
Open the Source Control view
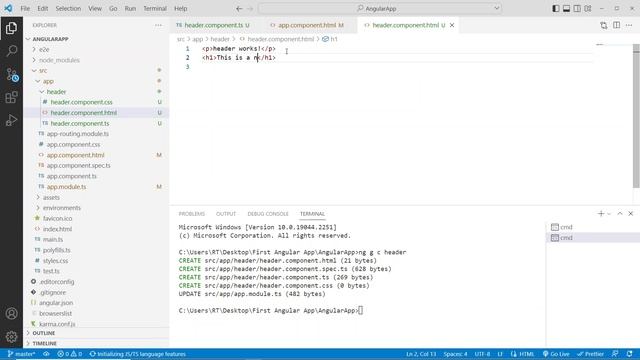coord(11,75)
